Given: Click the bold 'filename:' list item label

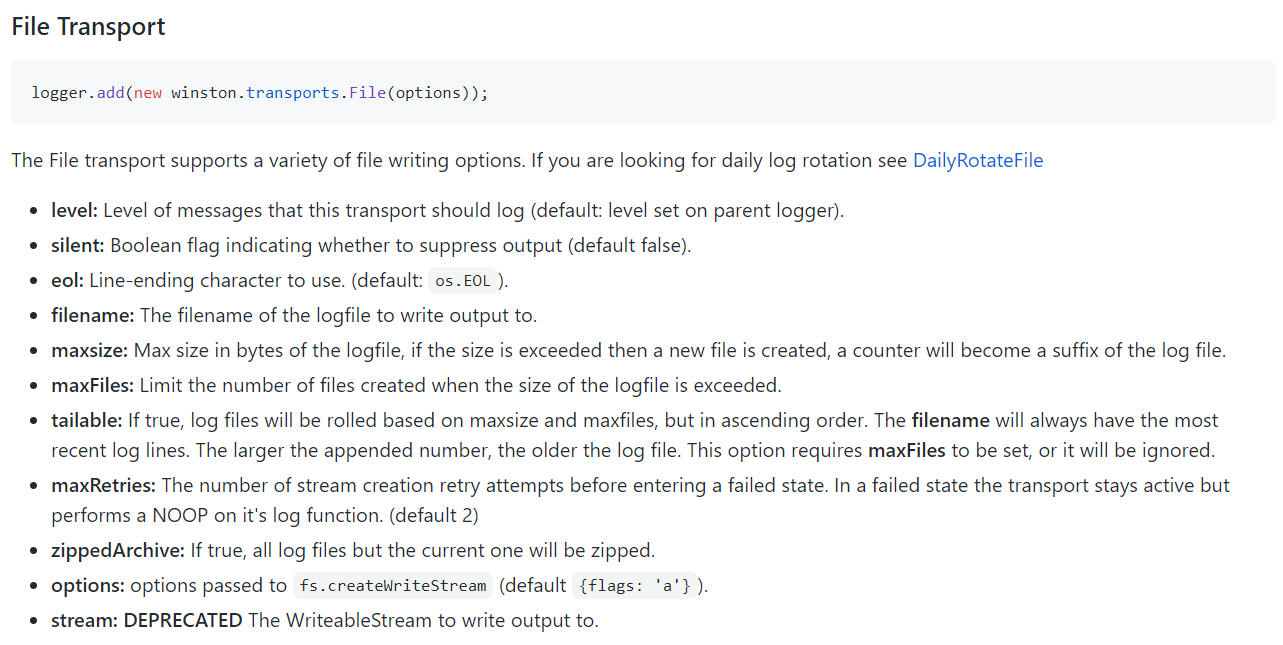Looking at the screenshot, I should 93,315.
